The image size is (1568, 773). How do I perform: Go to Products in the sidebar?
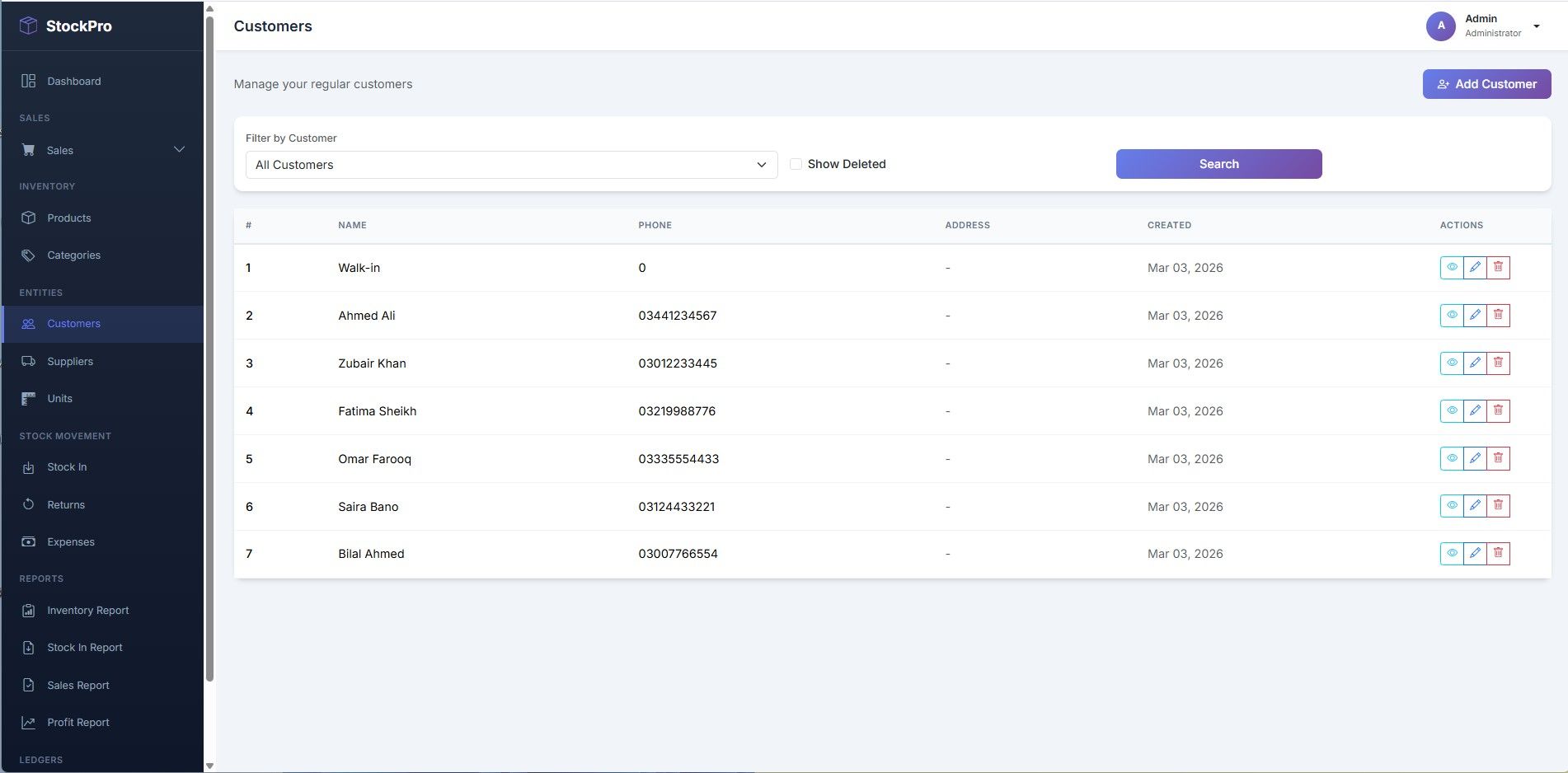click(69, 218)
